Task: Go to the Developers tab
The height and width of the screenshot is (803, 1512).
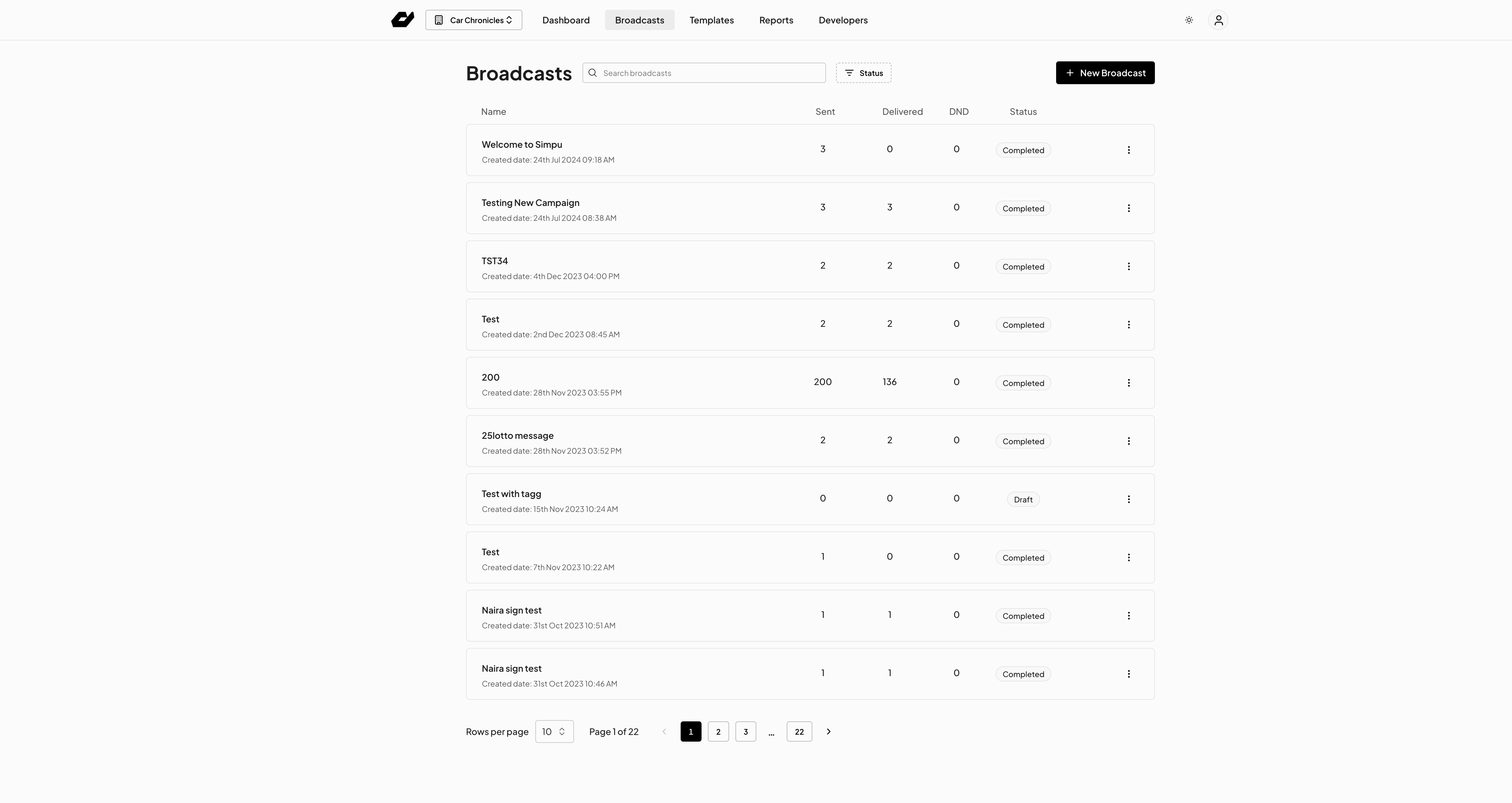Action: tap(843, 20)
